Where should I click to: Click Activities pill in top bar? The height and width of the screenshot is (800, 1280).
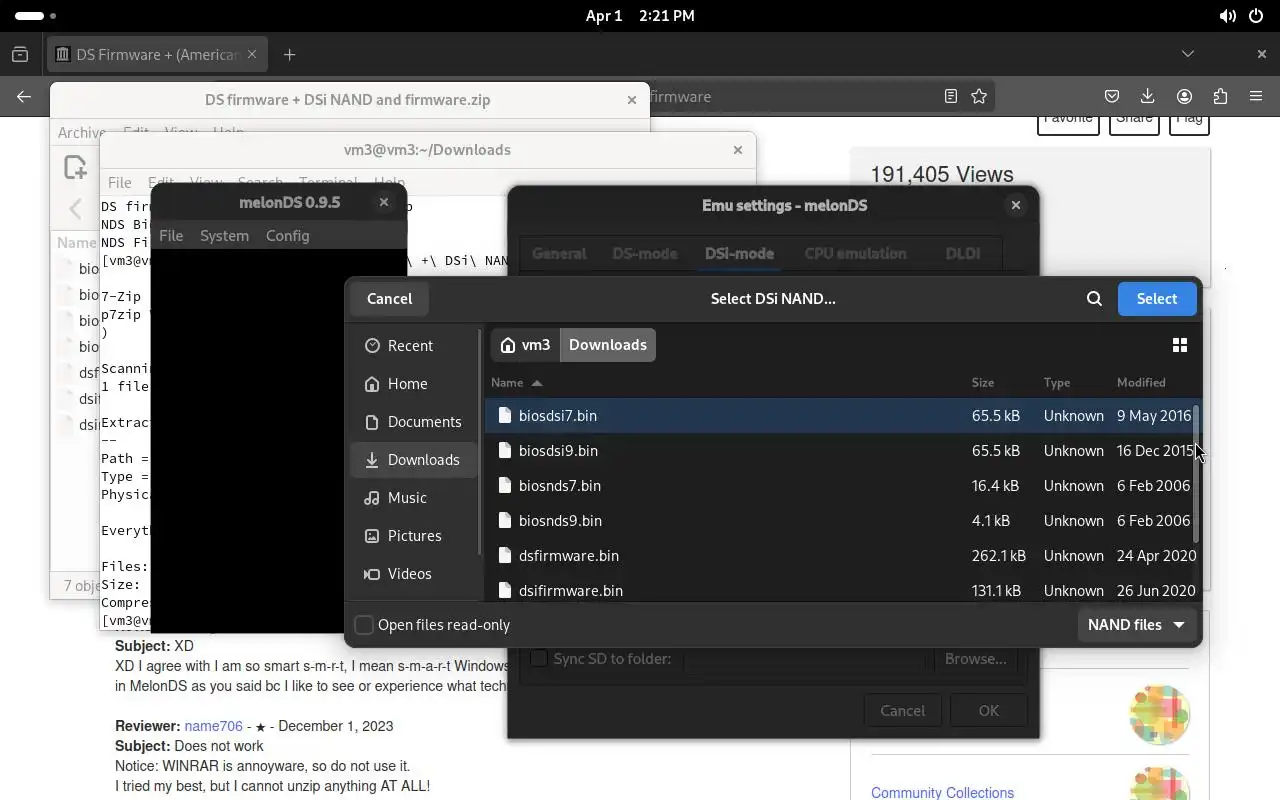(x=30, y=16)
